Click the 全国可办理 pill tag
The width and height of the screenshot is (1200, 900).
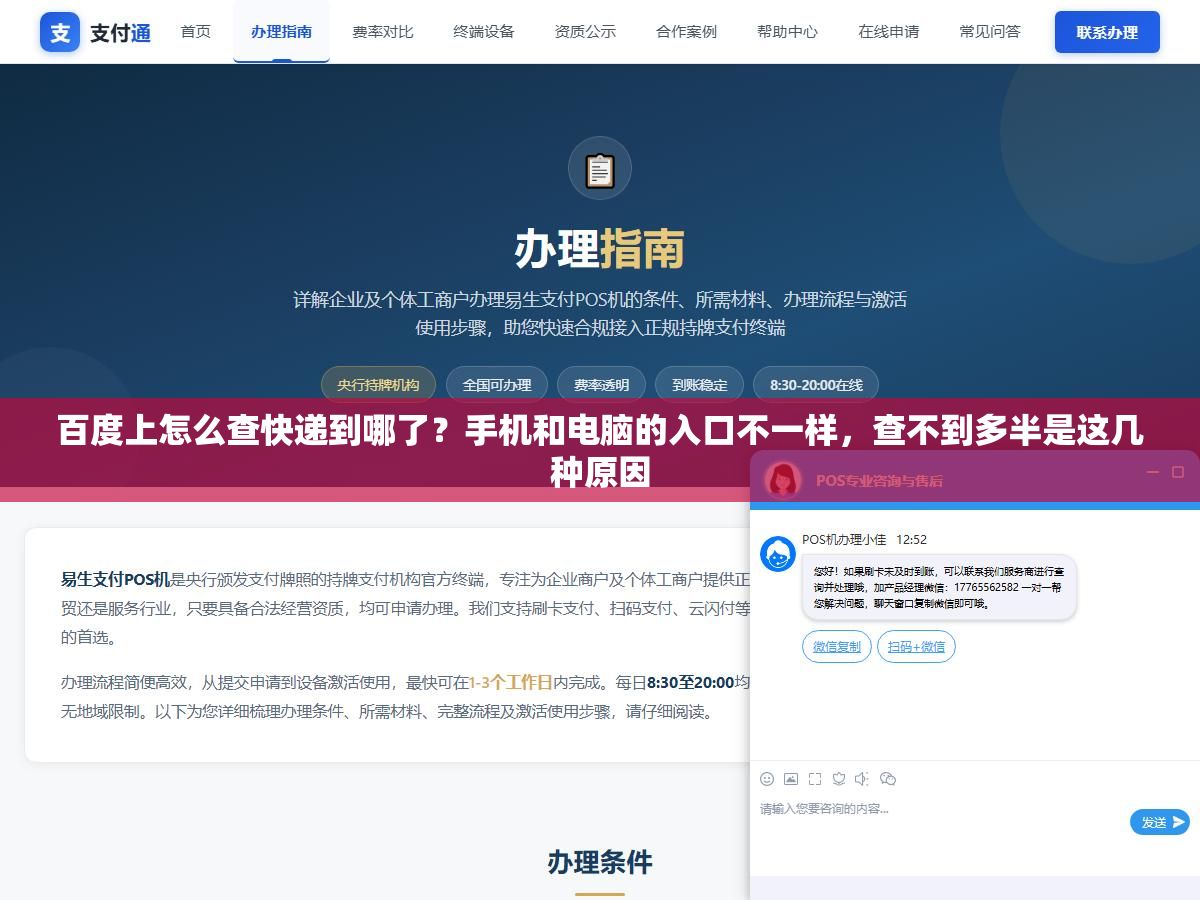pyautogui.click(x=497, y=385)
